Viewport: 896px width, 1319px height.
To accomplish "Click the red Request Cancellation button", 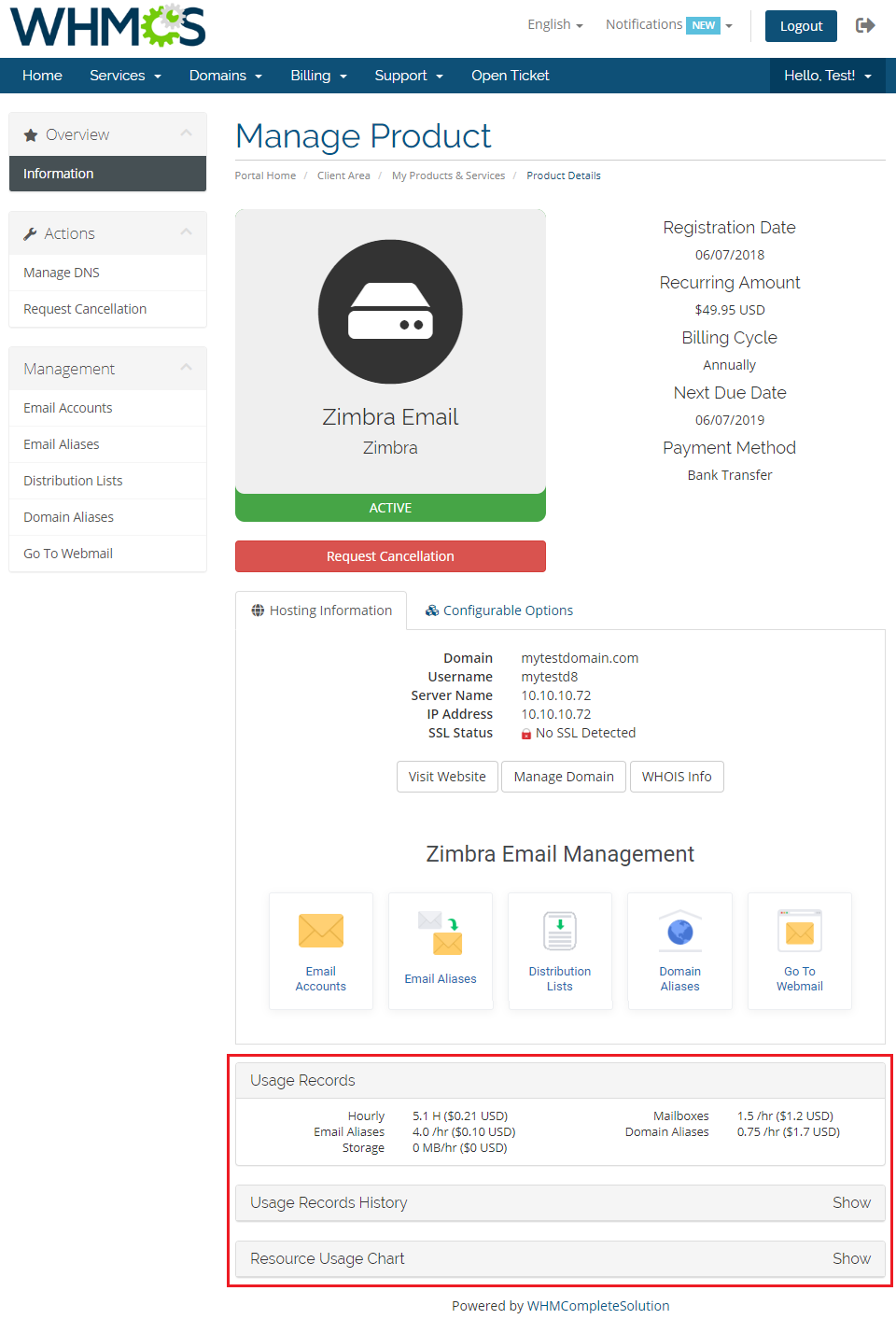I will point(390,556).
